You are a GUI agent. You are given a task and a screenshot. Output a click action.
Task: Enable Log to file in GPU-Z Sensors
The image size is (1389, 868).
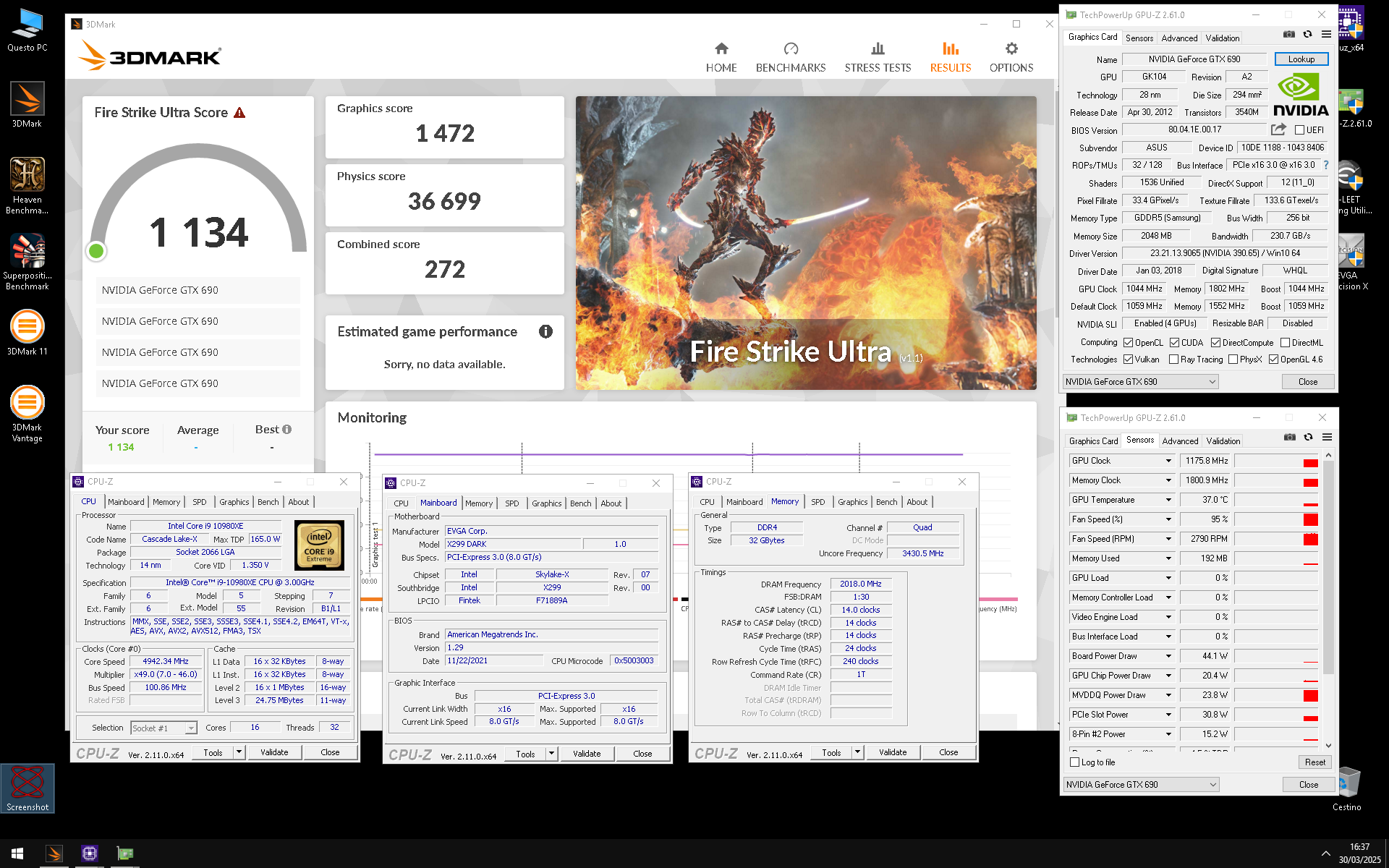click(x=1074, y=762)
